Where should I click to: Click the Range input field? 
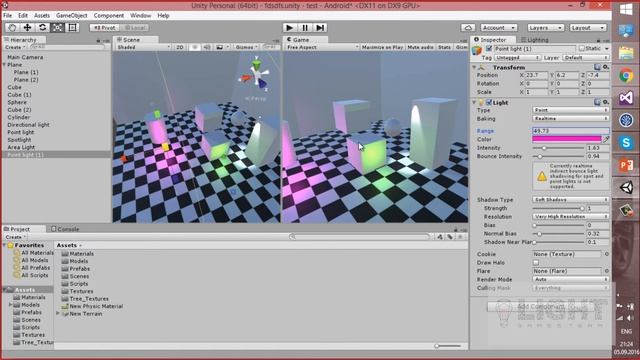point(571,131)
